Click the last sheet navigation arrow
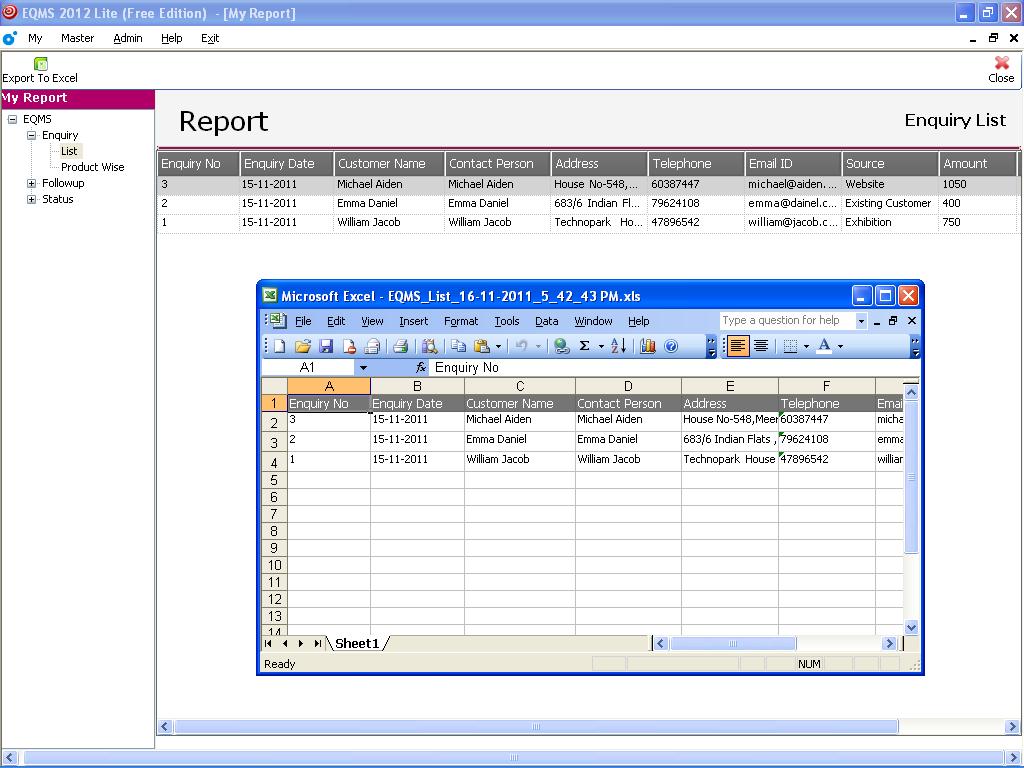 click(317, 643)
